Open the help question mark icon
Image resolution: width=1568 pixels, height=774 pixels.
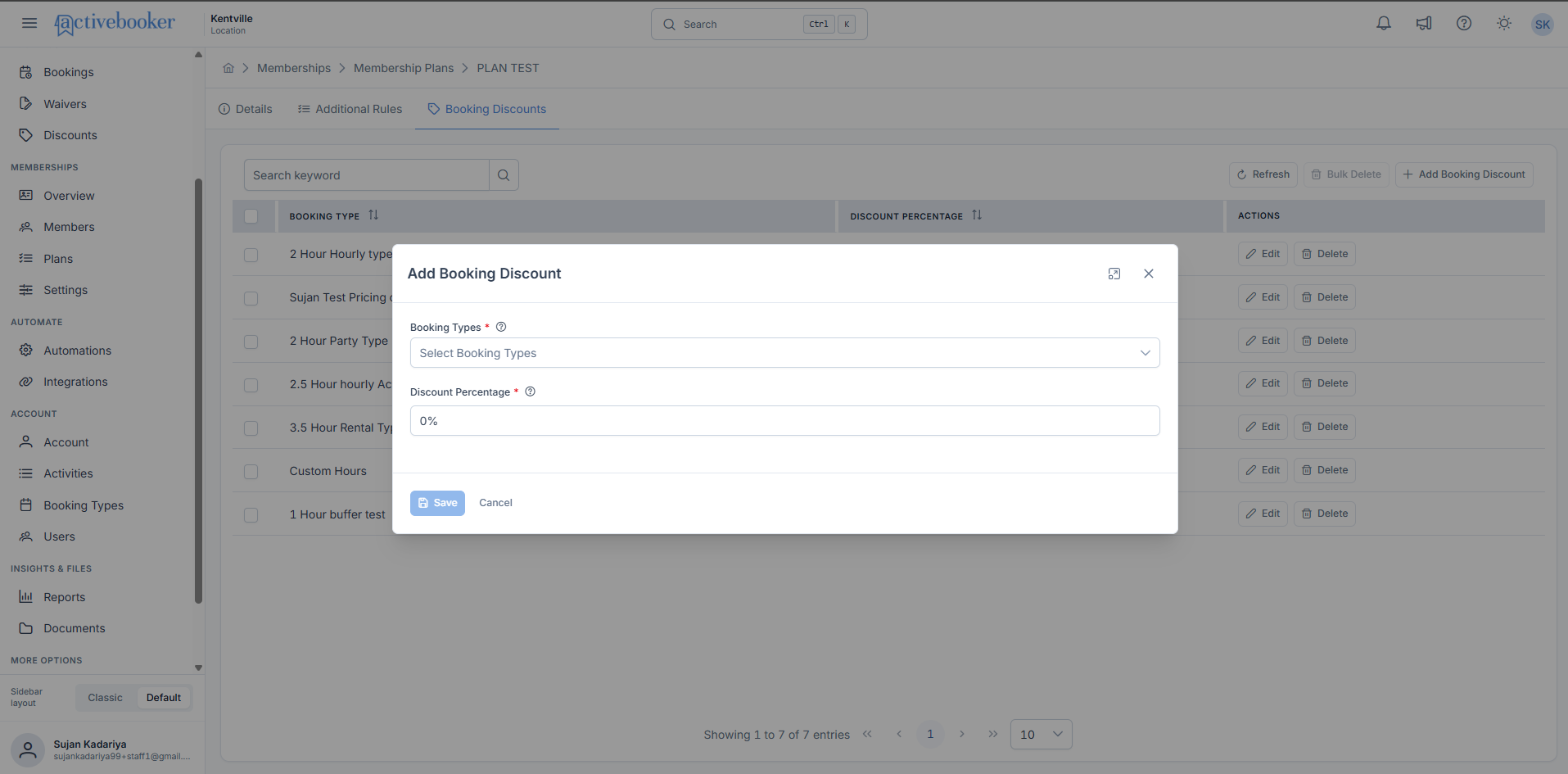(1464, 23)
